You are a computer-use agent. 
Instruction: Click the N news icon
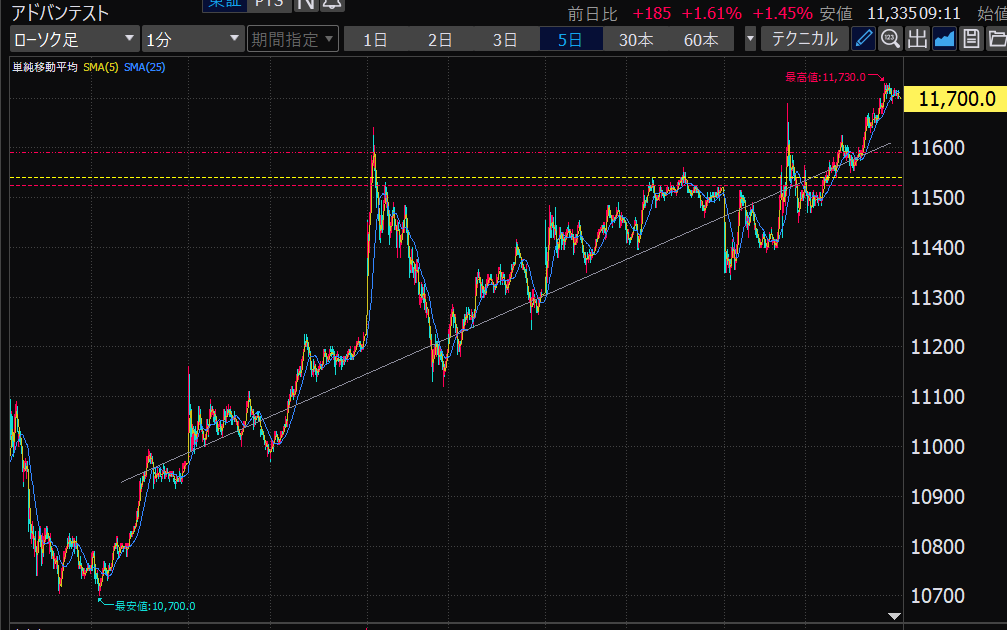pos(306,4)
